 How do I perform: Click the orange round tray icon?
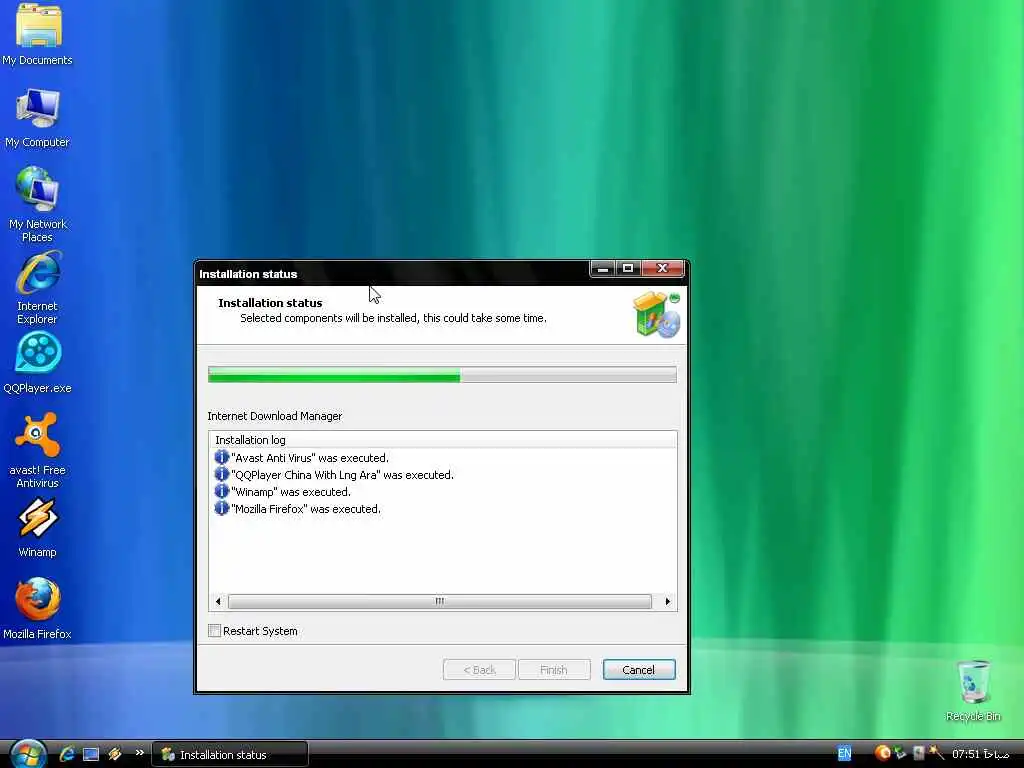[x=882, y=753]
